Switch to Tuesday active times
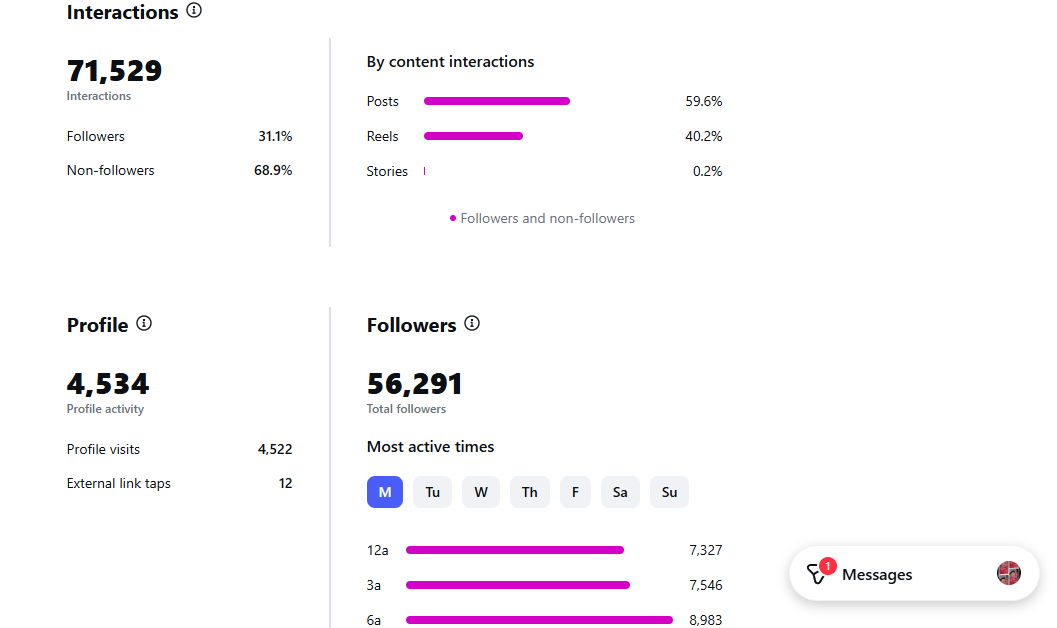Screen dimensions: 1057x628 point(432,492)
